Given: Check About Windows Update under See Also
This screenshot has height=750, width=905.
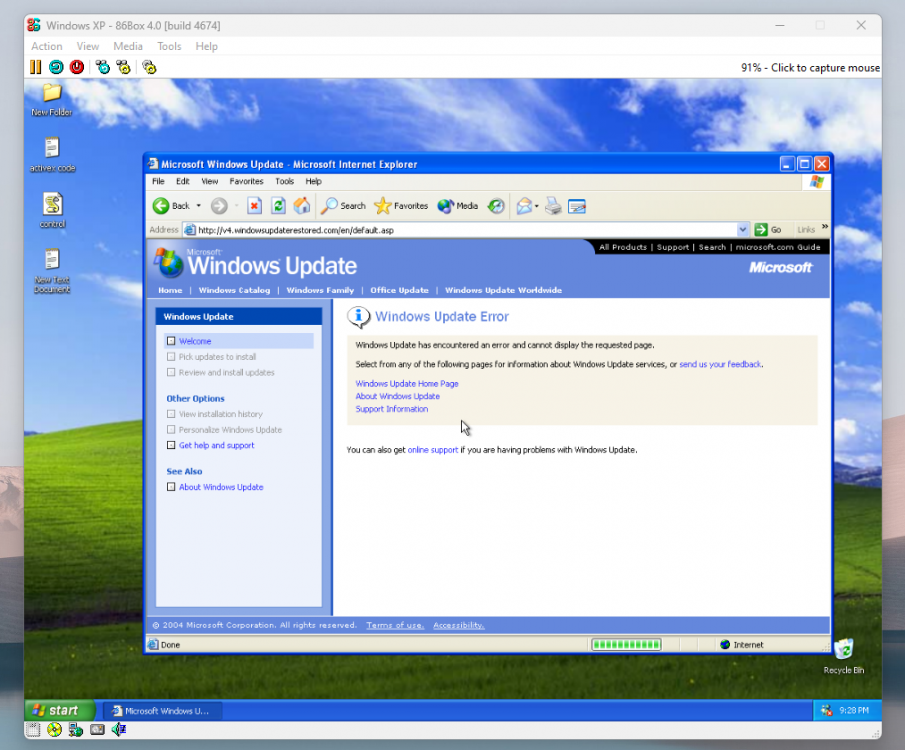Looking at the screenshot, I should [x=173, y=487].
